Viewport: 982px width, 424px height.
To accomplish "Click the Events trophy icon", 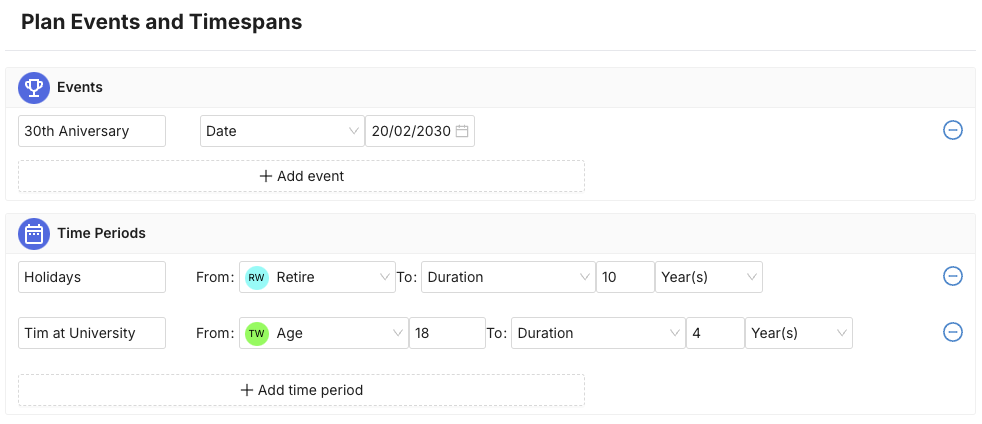I will [33, 88].
